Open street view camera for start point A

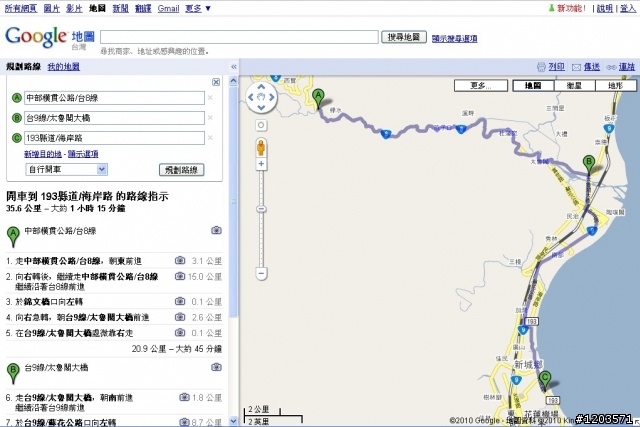pos(216,230)
